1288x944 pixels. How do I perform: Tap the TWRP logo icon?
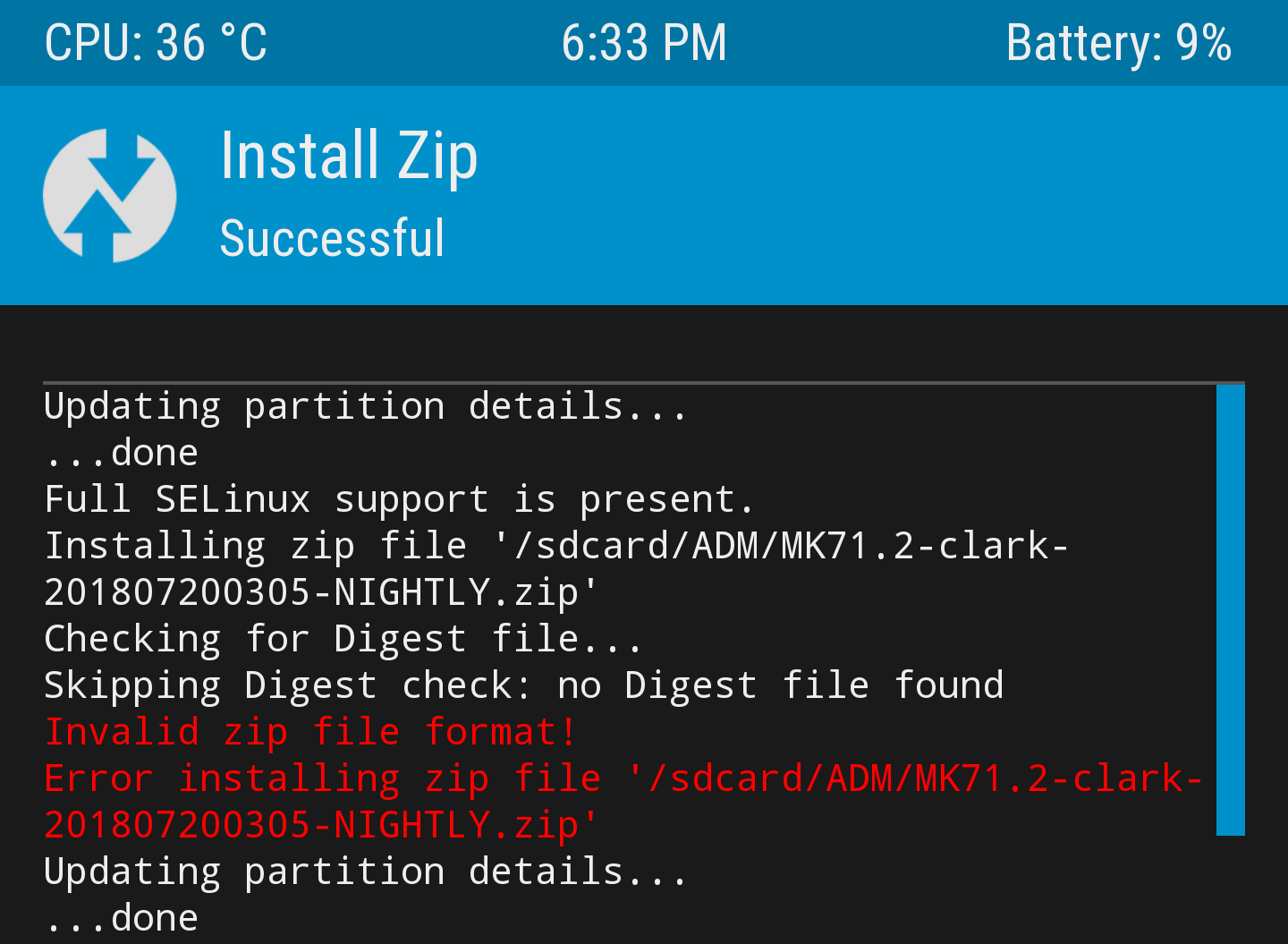pyautogui.click(x=109, y=196)
